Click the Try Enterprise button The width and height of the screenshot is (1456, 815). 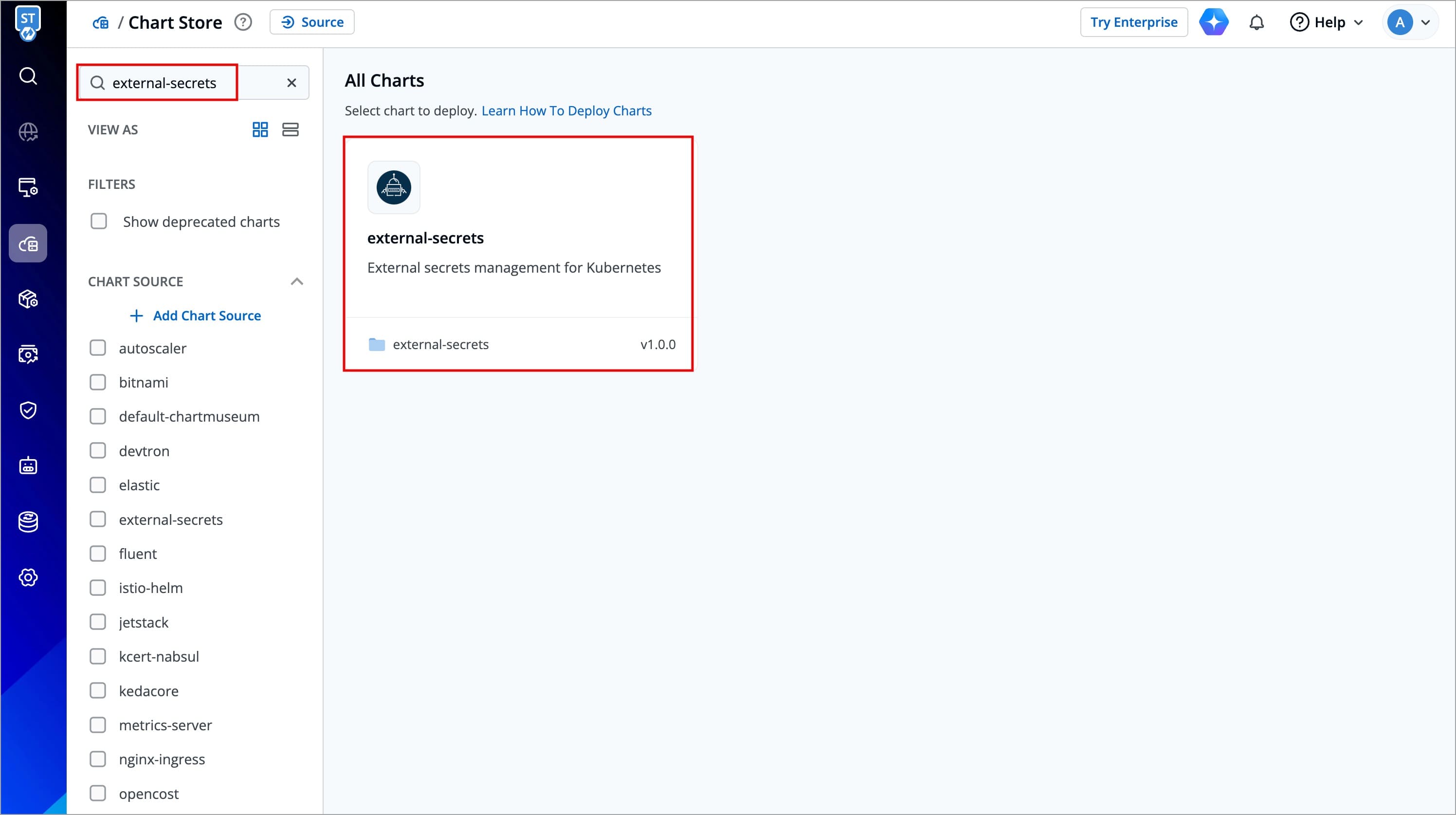(1133, 22)
